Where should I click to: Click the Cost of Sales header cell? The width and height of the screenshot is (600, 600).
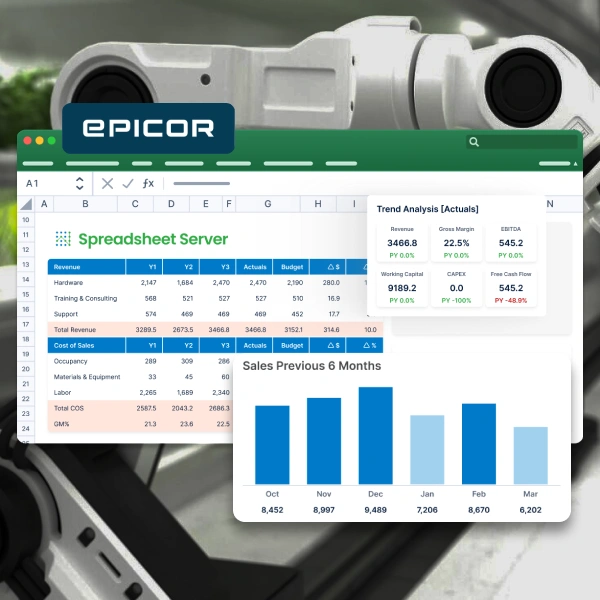[x=86, y=345]
